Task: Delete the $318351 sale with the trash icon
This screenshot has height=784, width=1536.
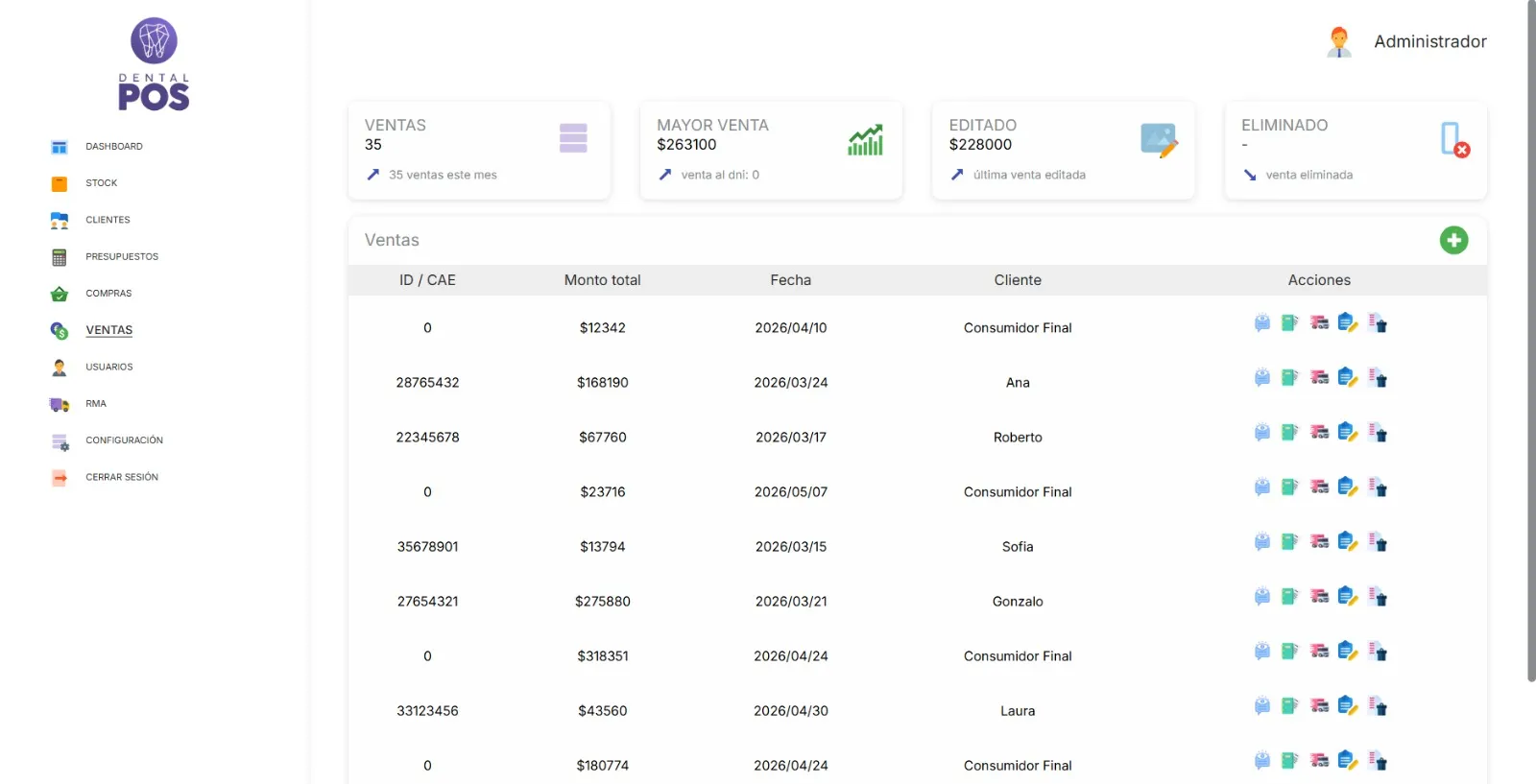Action: click(1378, 652)
